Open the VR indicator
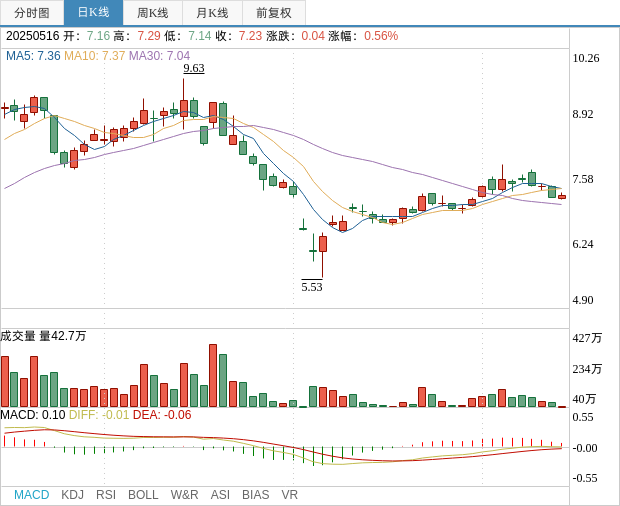 [x=289, y=495]
